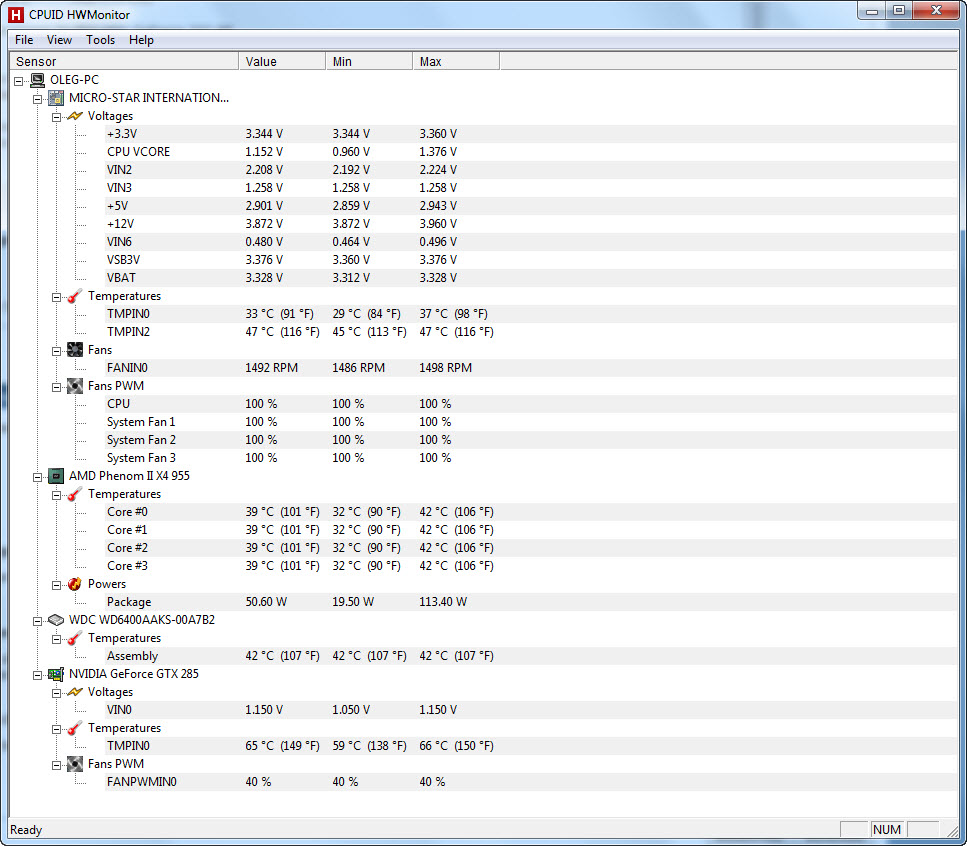Image resolution: width=967 pixels, height=846 pixels.
Task: Click the Powers flame icon
Action: click(x=75, y=584)
